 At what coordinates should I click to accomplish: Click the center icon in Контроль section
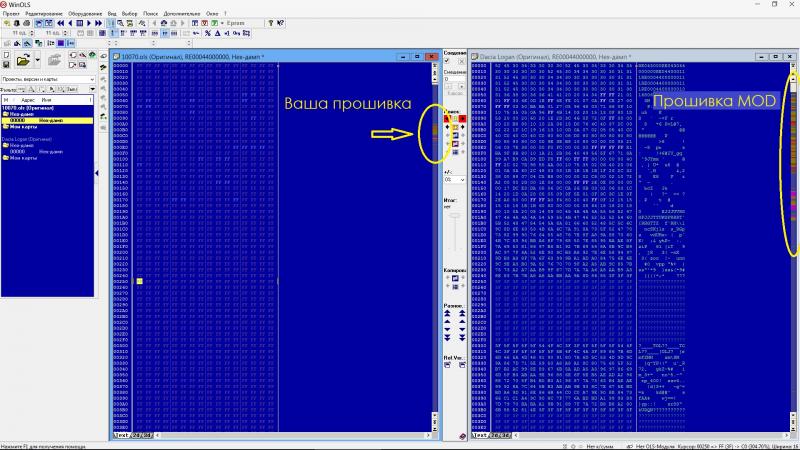[455, 279]
